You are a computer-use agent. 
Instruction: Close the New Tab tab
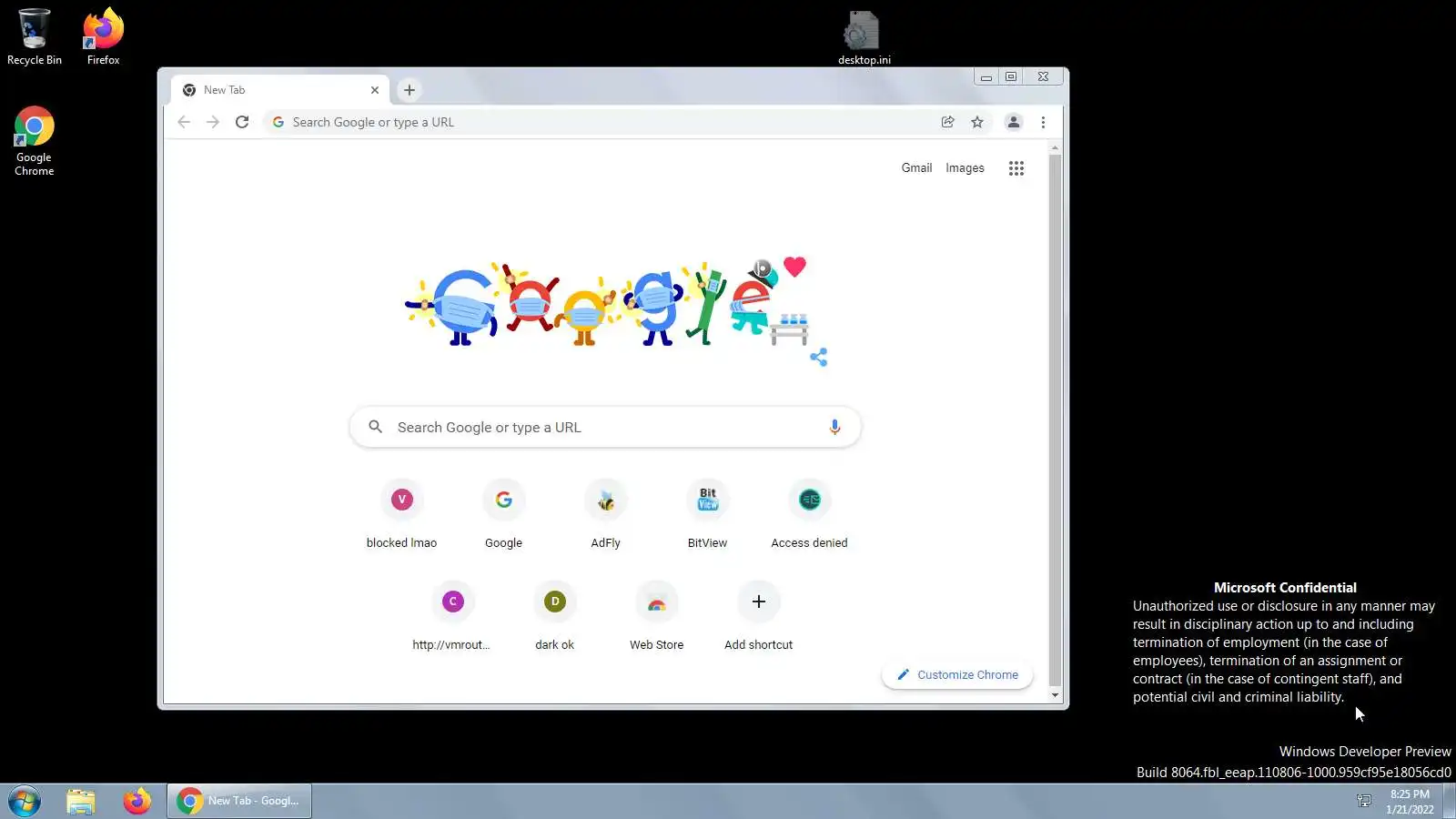point(375,90)
